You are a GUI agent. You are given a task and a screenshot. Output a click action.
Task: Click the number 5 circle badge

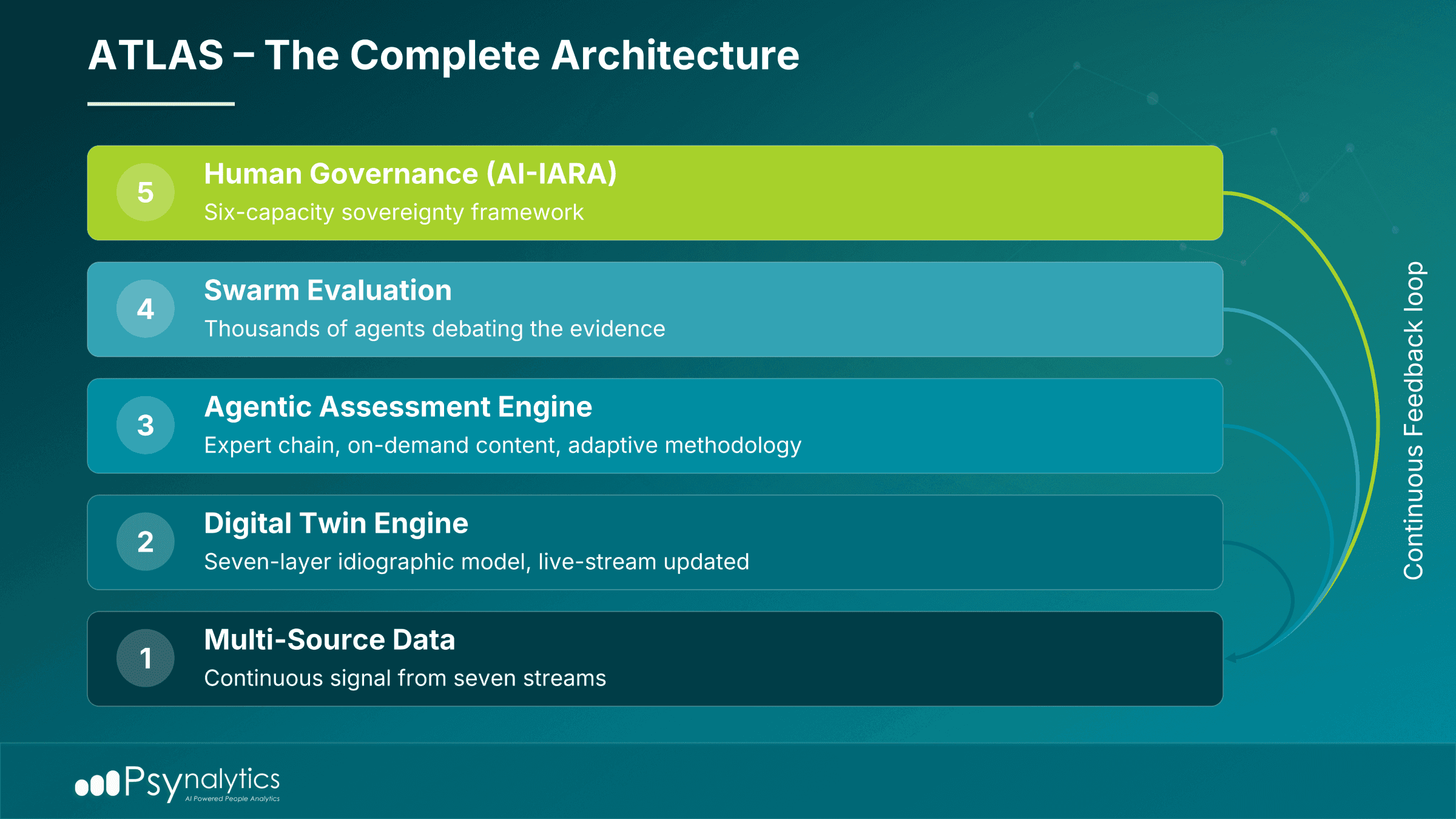tap(145, 192)
